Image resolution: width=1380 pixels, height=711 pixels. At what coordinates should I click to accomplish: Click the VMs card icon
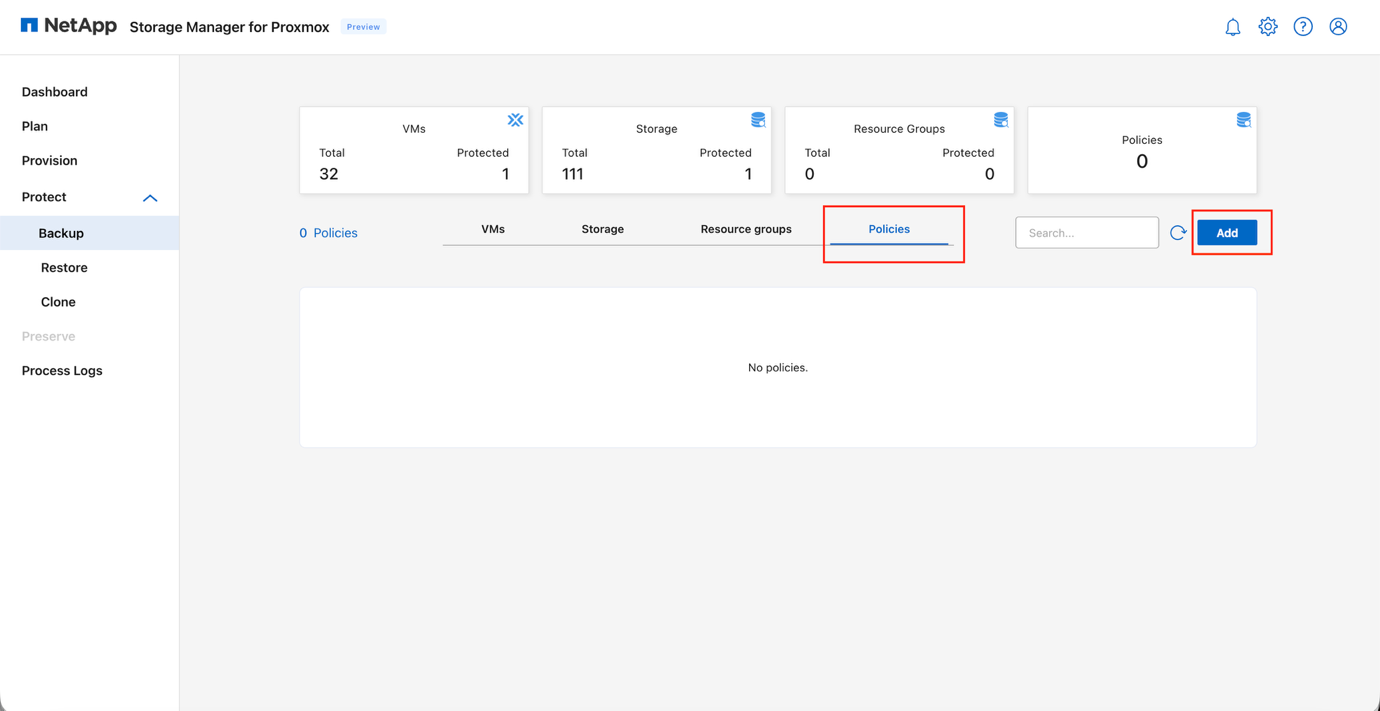point(515,119)
